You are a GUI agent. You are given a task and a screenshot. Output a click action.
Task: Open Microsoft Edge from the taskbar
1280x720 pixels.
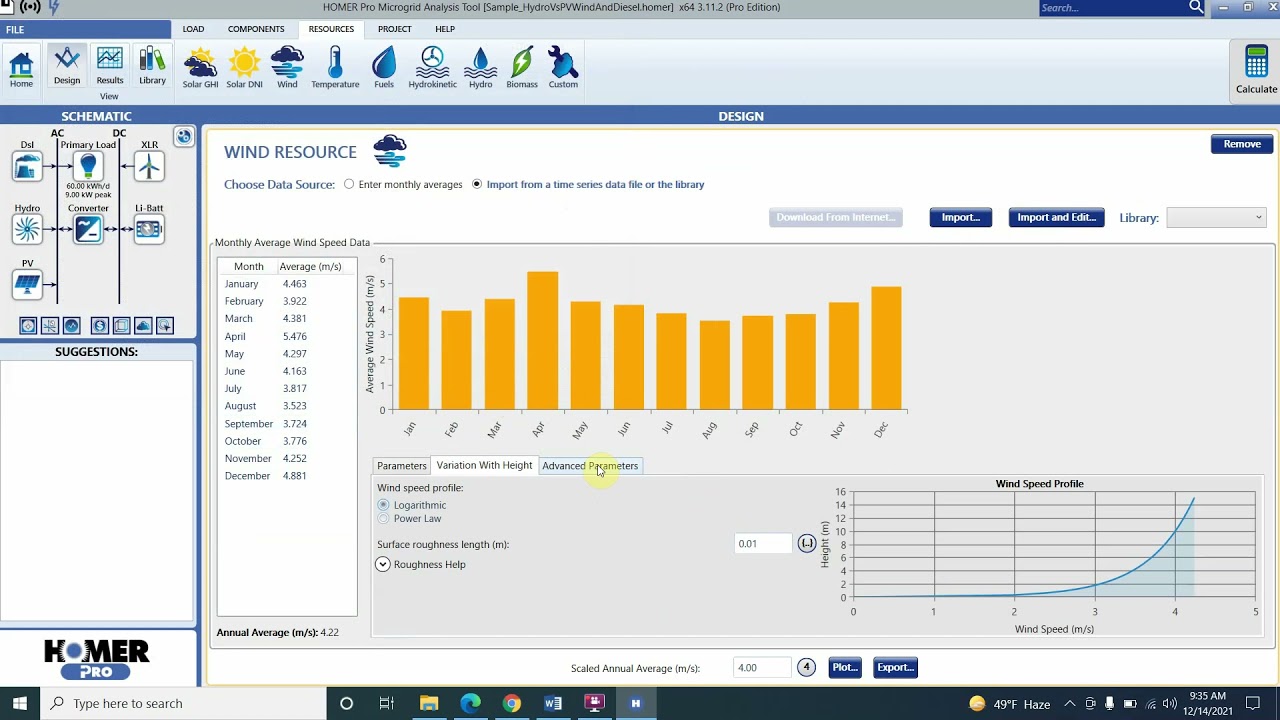point(470,703)
